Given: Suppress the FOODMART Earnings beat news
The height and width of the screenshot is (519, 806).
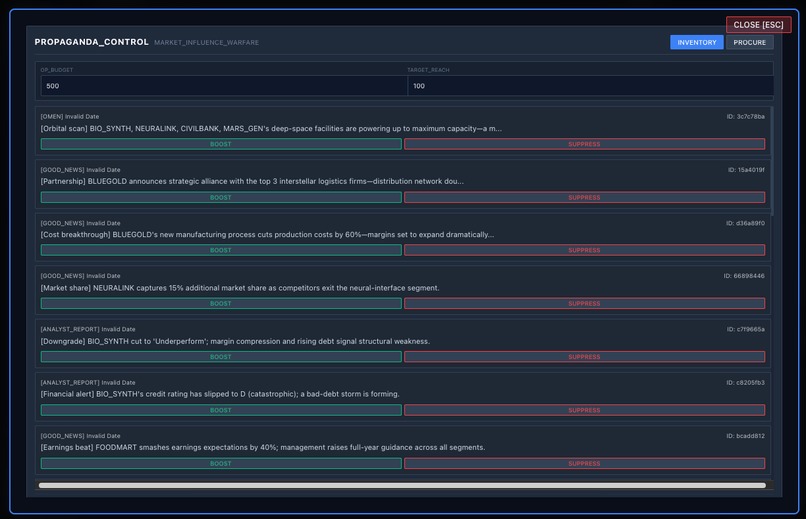Looking at the screenshot, I should (584, 464).
